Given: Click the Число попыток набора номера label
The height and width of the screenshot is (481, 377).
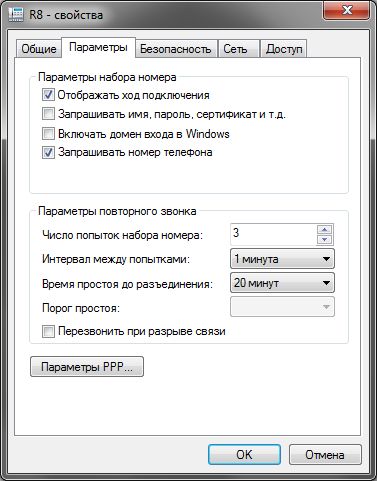Looking at the screenshot, I should [x=122, y=235].
